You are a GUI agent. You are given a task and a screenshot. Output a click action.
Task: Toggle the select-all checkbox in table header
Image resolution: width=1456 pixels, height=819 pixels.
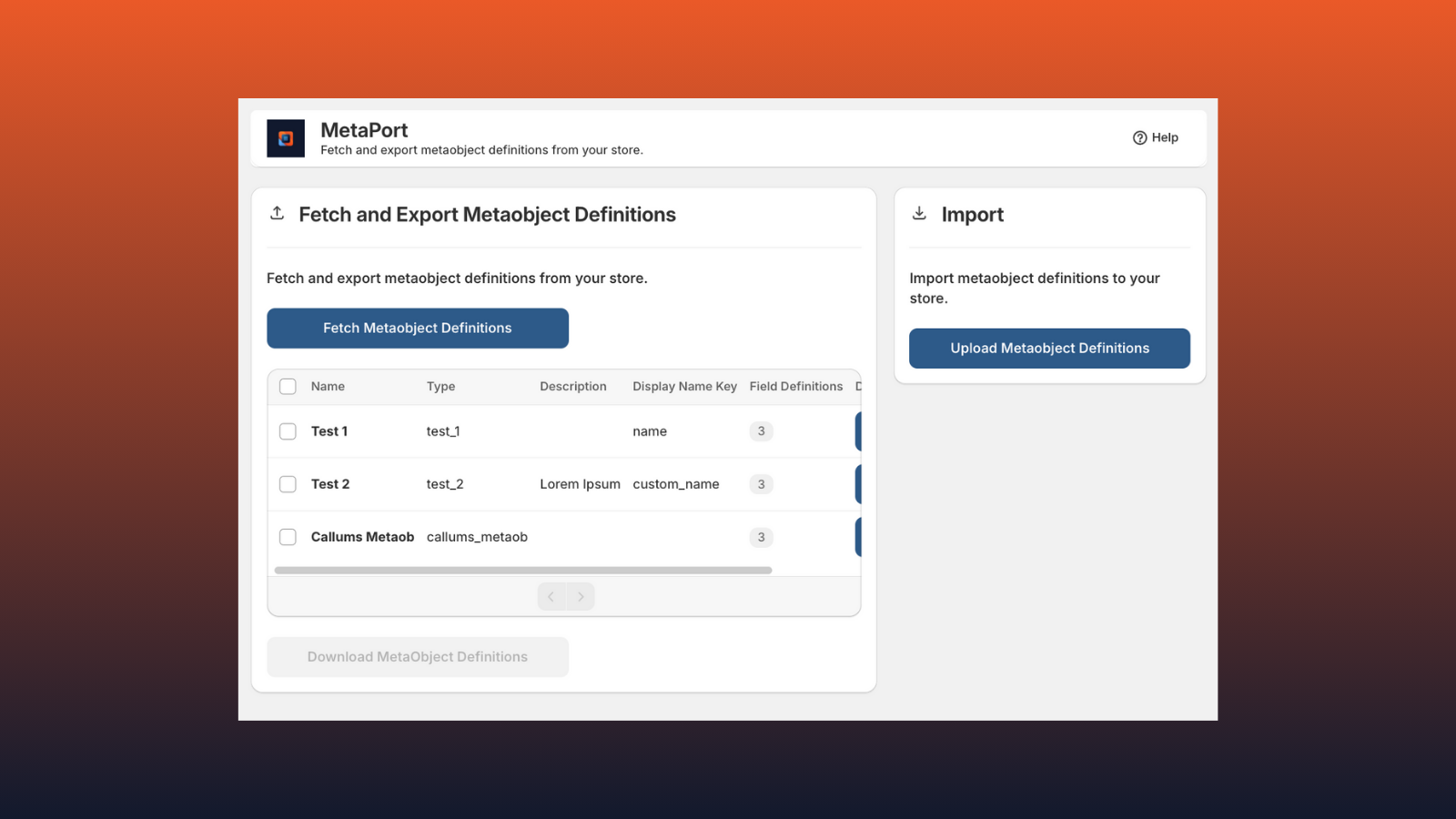tap(288, 387)
